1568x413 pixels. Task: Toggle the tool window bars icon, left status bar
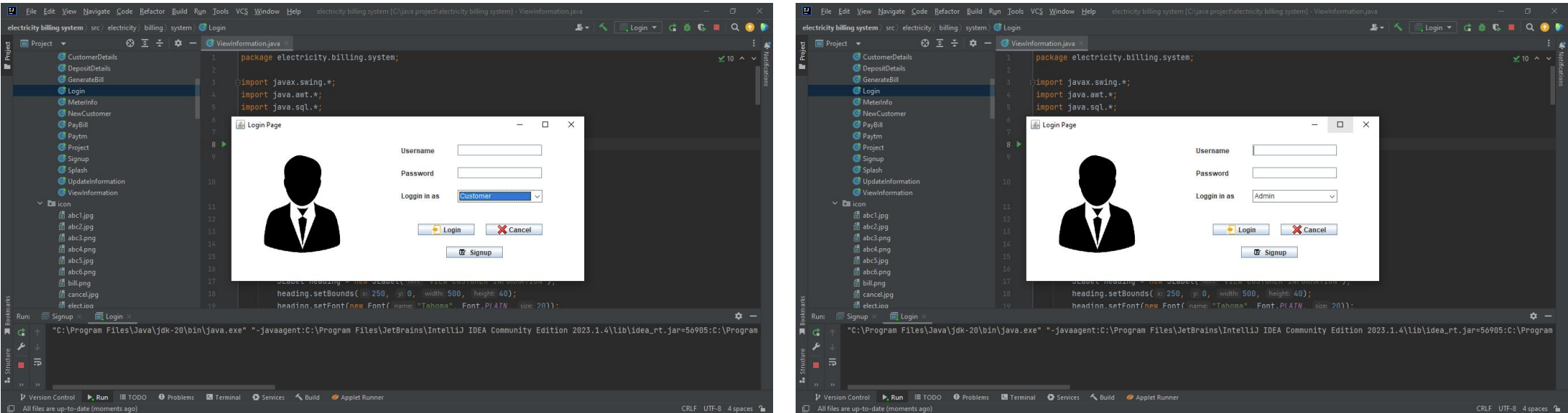pyautogui.click(x=11, y=409)
